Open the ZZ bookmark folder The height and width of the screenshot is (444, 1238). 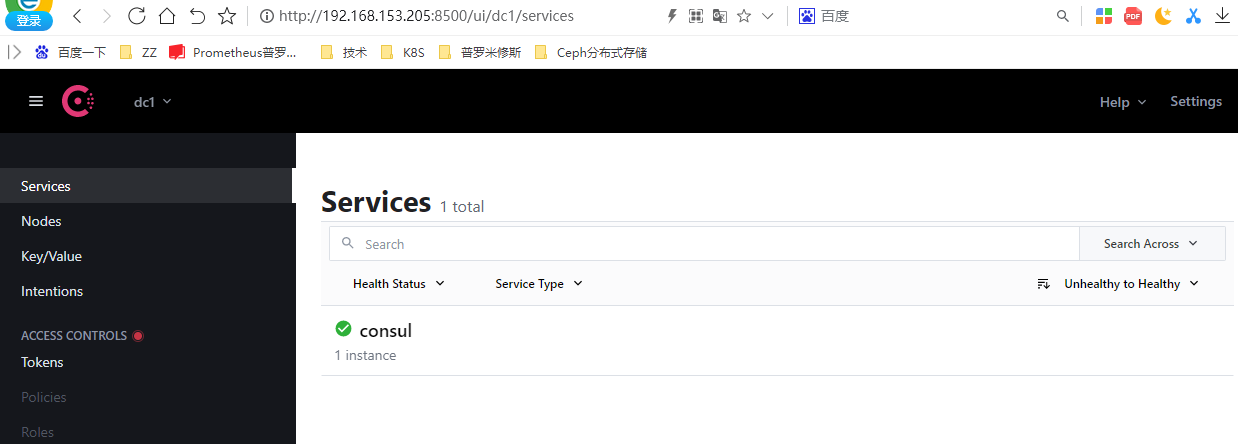click(138, 52)
